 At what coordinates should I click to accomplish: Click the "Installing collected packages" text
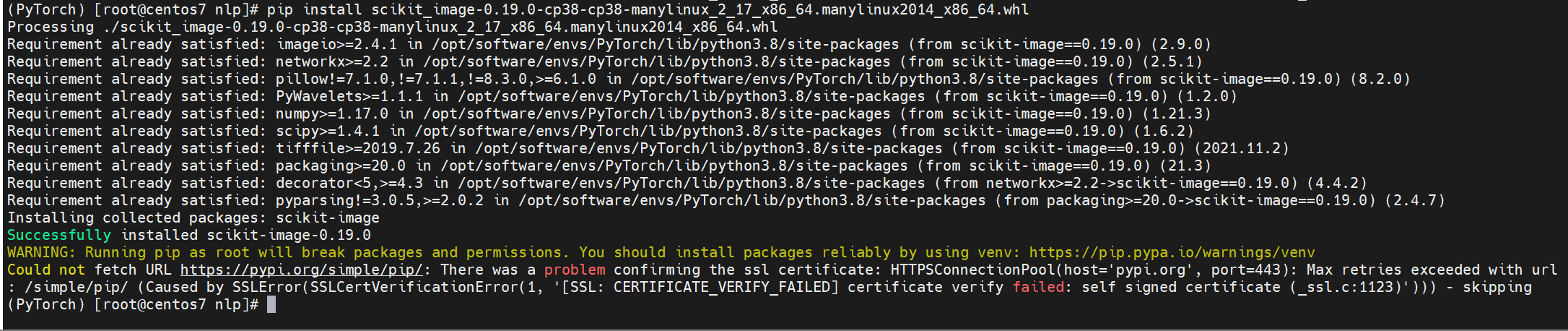coord(133,218)
